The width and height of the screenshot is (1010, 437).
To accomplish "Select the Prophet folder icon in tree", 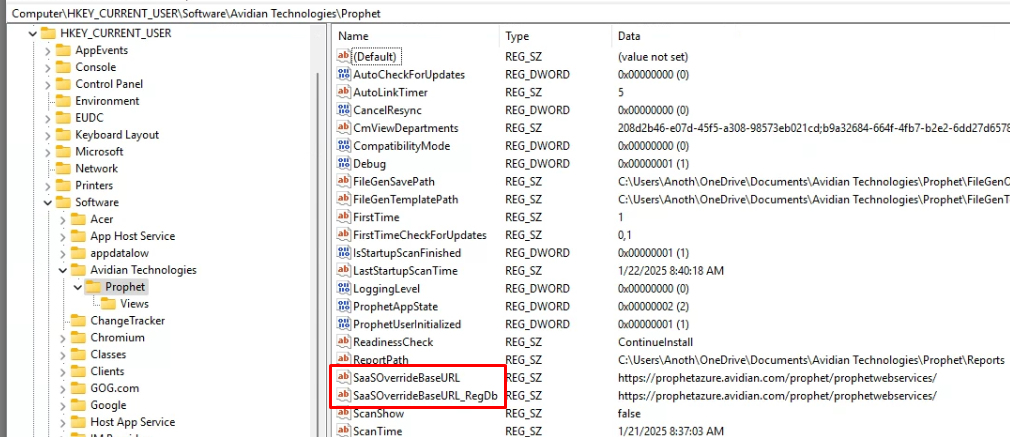I will [93, 287].
